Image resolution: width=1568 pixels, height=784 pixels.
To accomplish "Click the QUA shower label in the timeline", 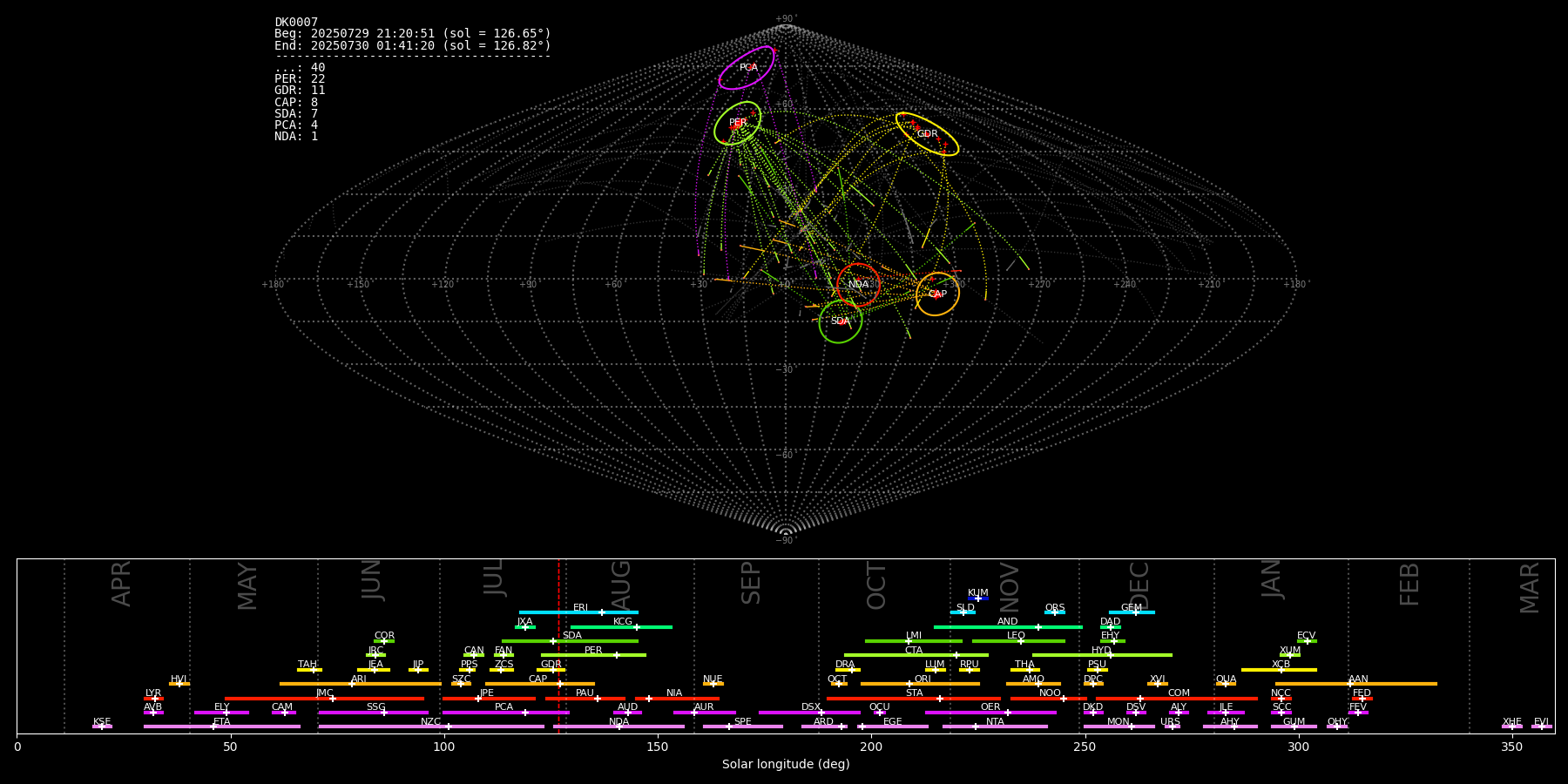I will (1226, 679).
